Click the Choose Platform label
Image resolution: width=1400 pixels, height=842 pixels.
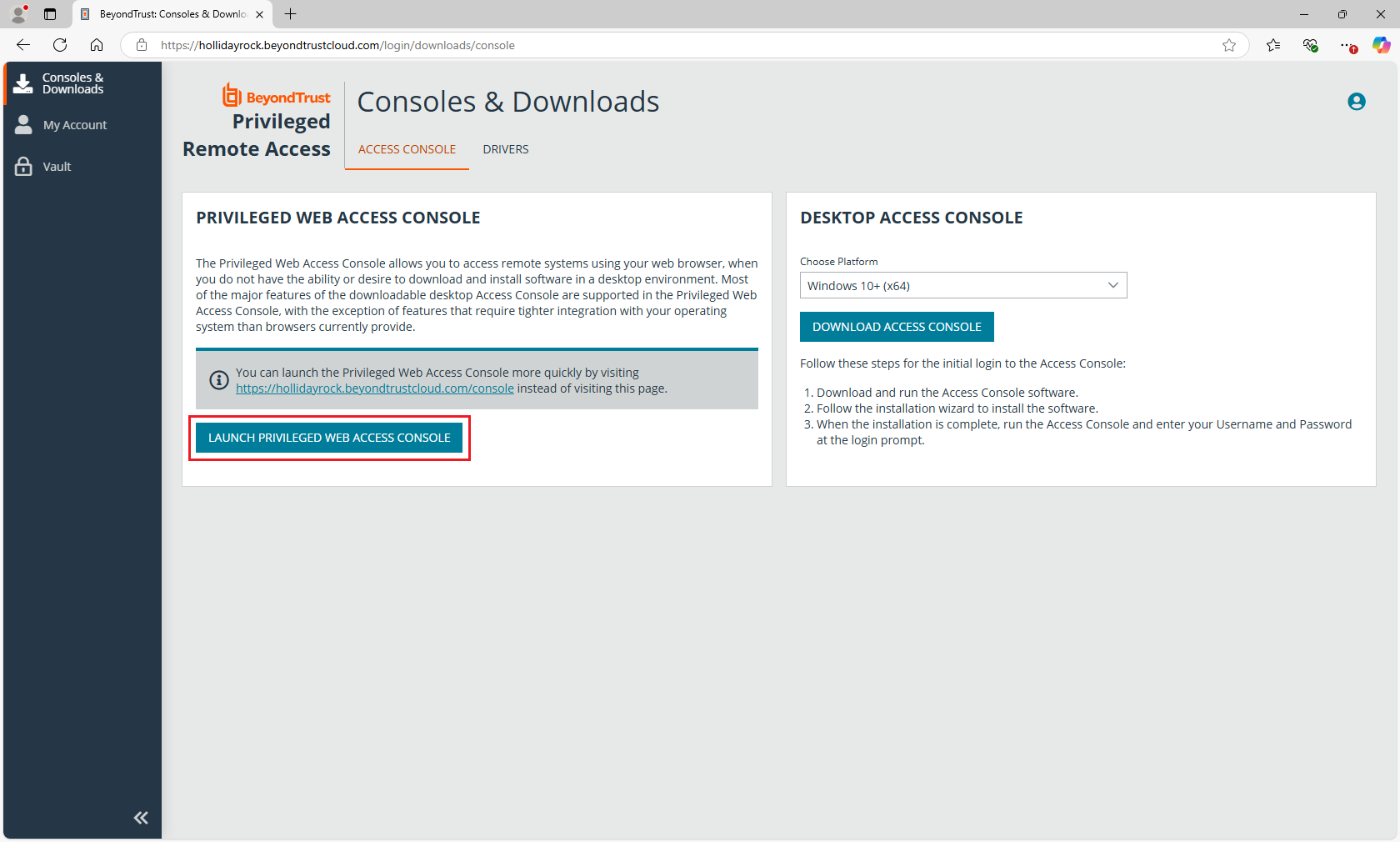click(839, 262)
